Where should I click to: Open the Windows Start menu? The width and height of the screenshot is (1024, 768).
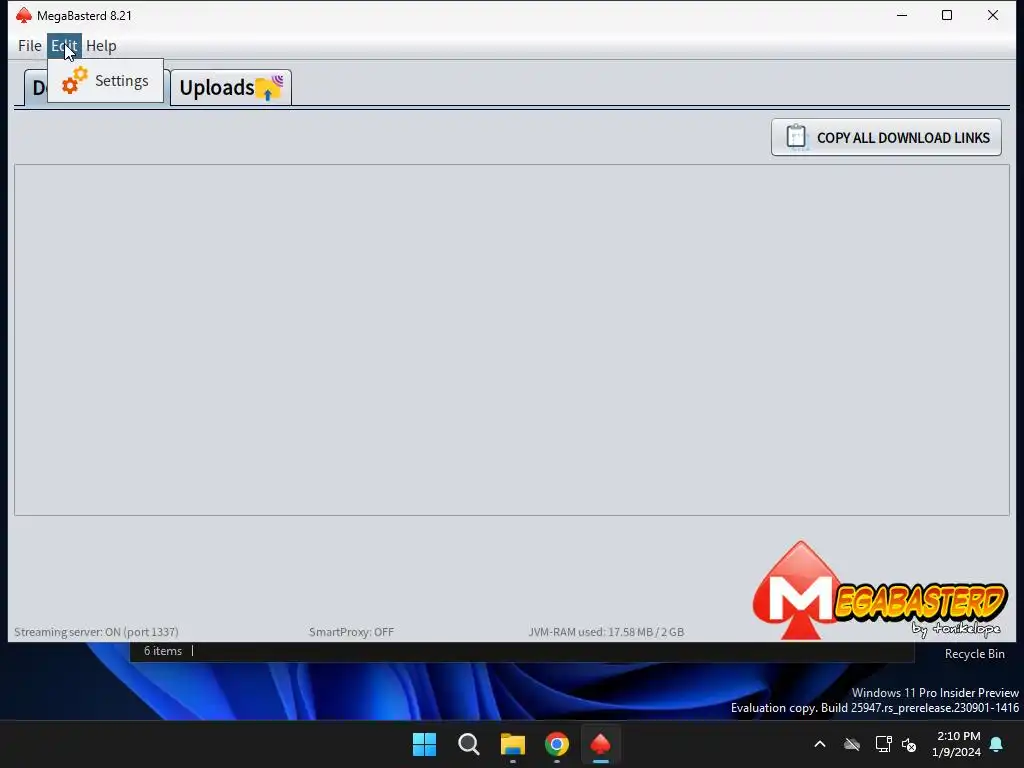(424, 744)
